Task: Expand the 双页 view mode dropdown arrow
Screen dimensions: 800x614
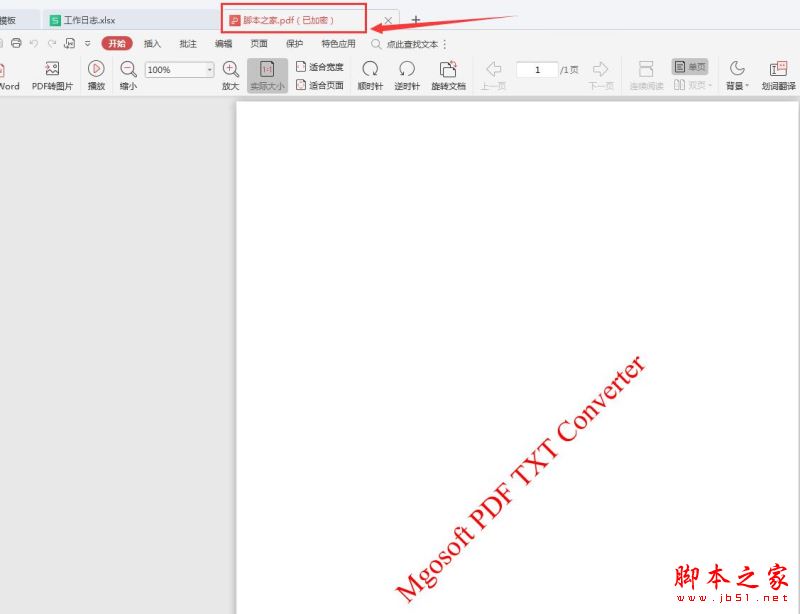Action: (710, 85)
